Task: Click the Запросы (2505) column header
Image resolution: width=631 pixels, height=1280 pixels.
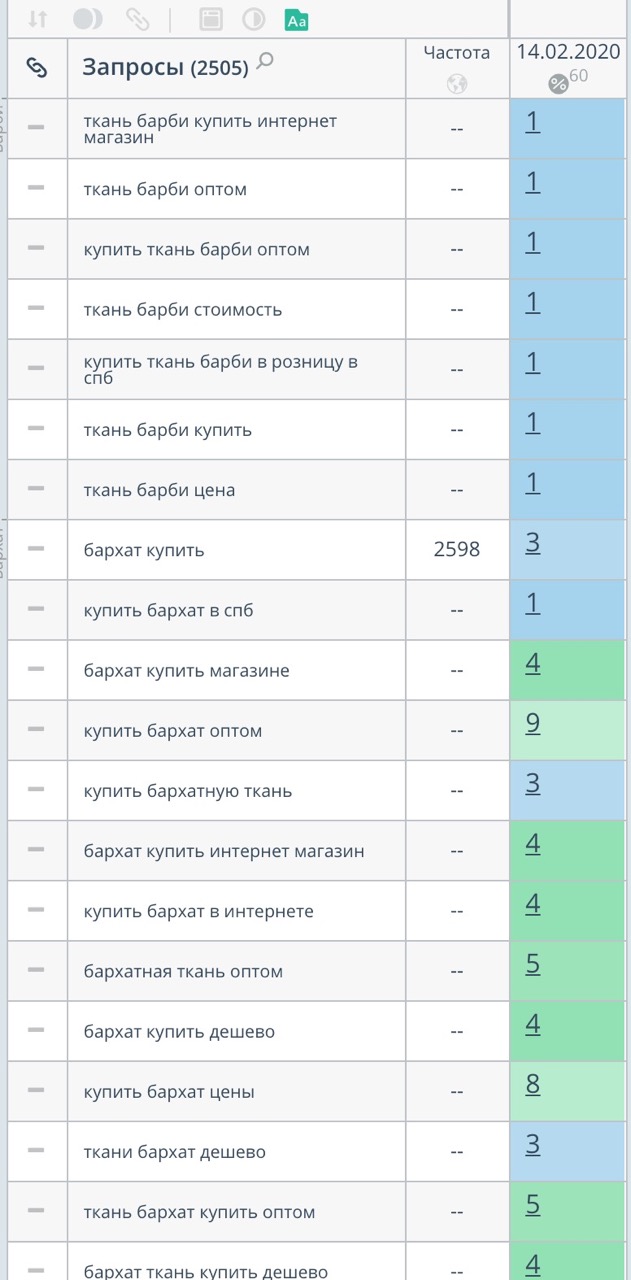Action: pyautogui.click(x=165, y=67)
